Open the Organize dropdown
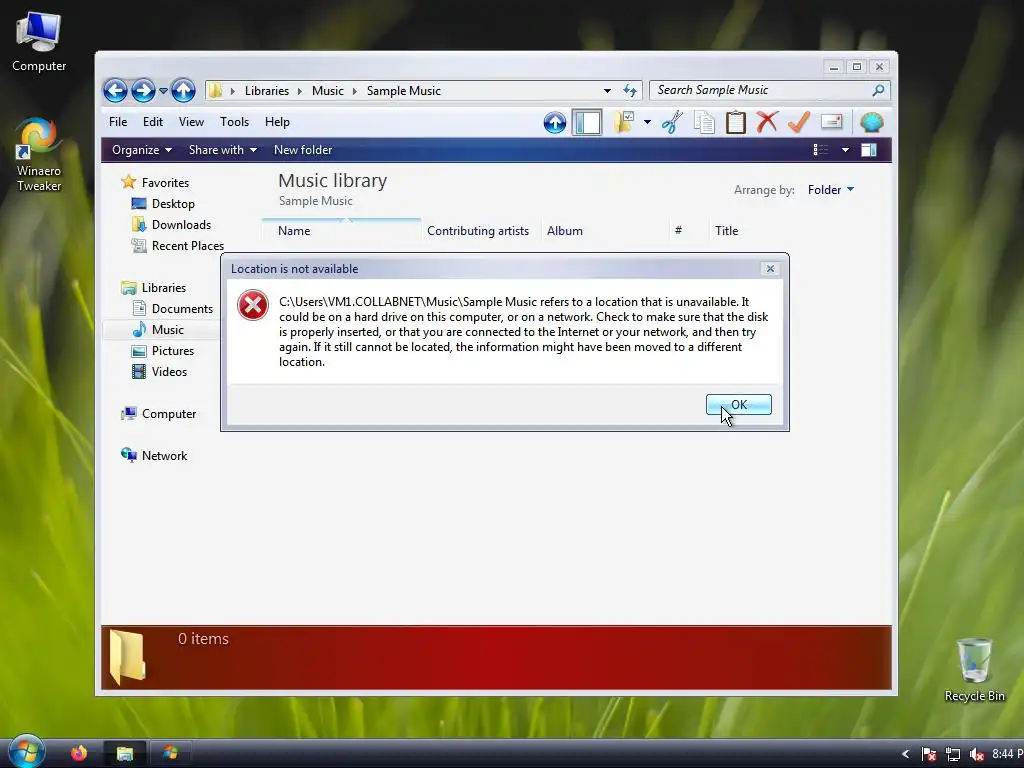The image size is (1024, 768). tap(142, 150)
